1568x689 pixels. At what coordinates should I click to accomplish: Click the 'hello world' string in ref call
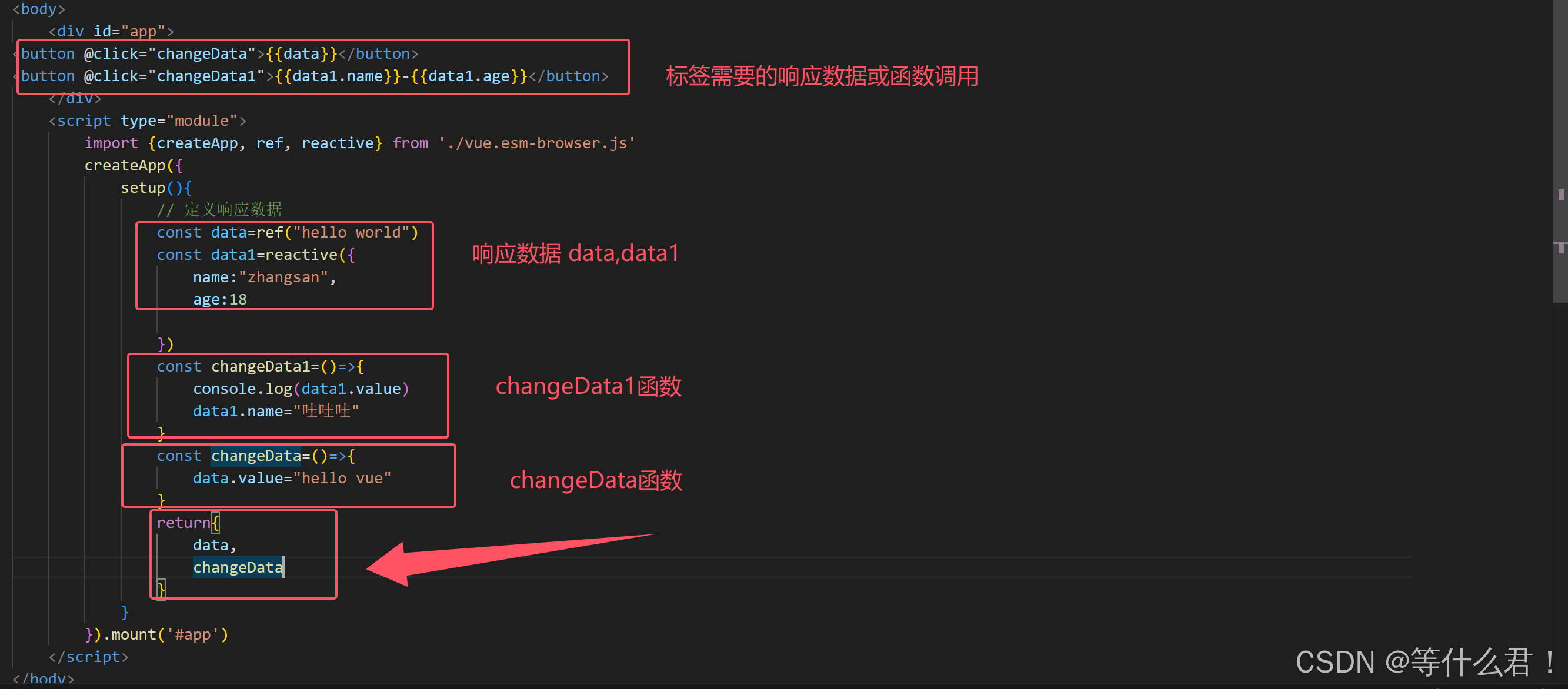point(351,232)
